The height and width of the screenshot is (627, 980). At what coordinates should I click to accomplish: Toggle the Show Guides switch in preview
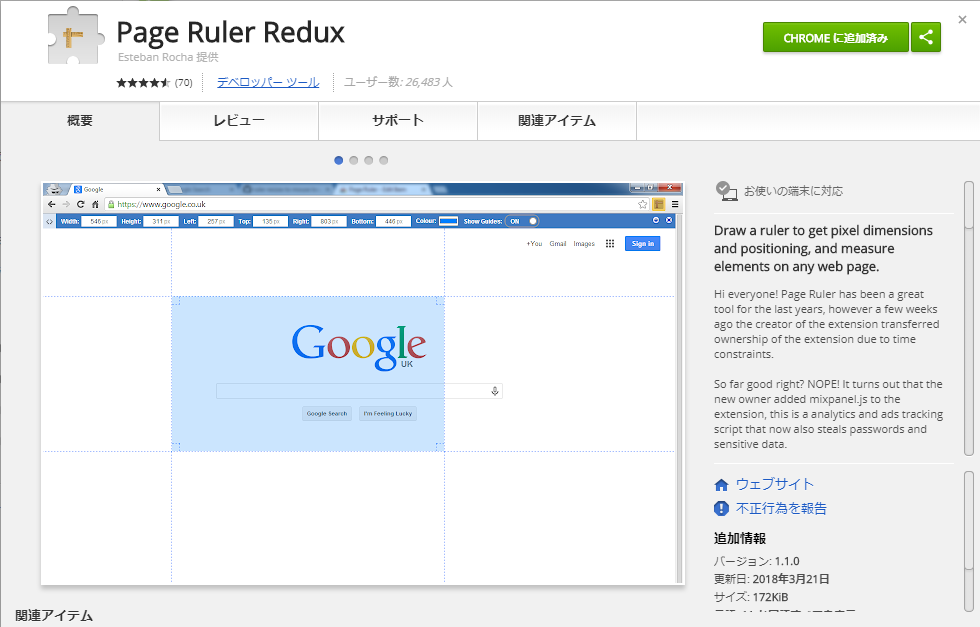pos(526,221)
